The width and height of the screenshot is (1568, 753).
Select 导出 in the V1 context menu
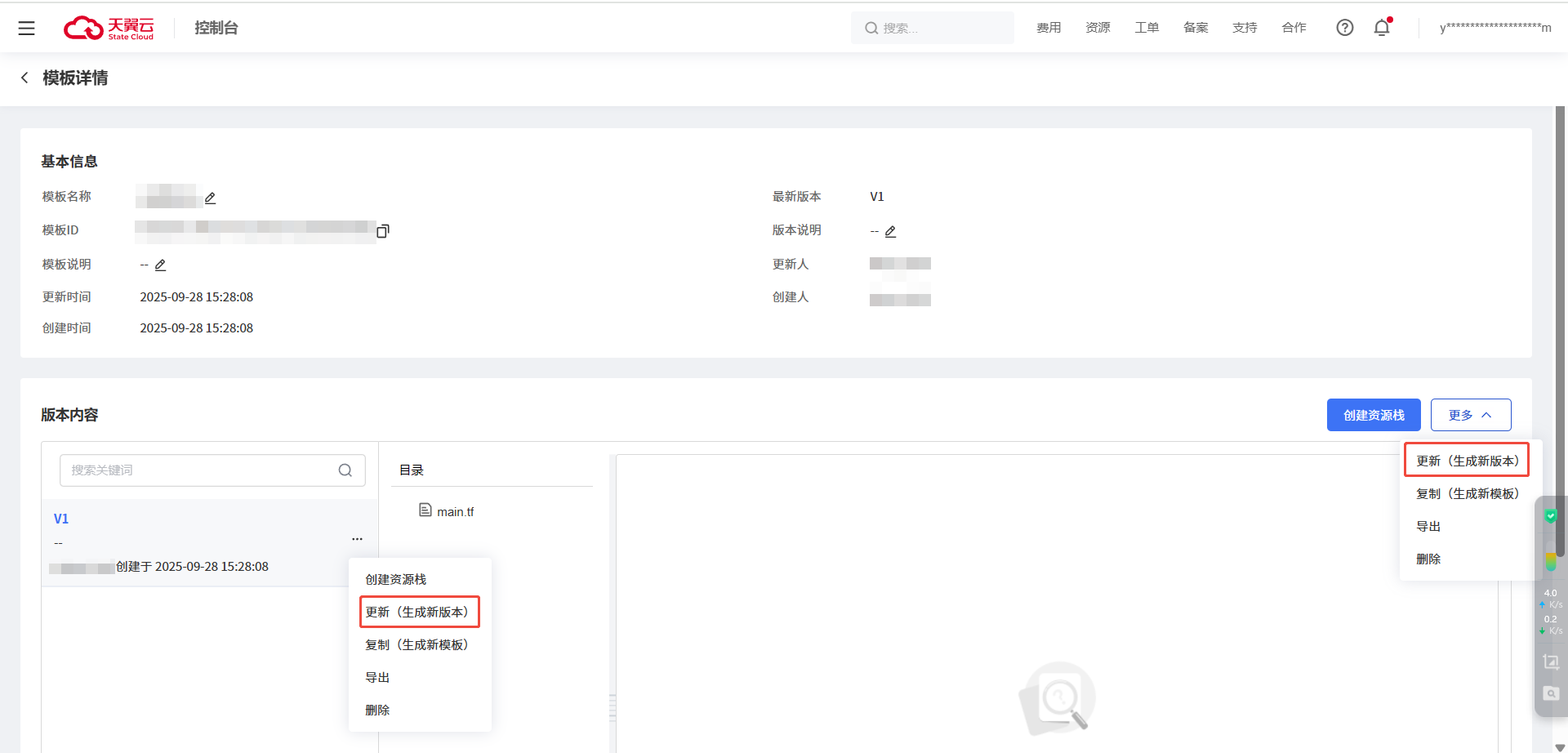[x=420, y=677]
